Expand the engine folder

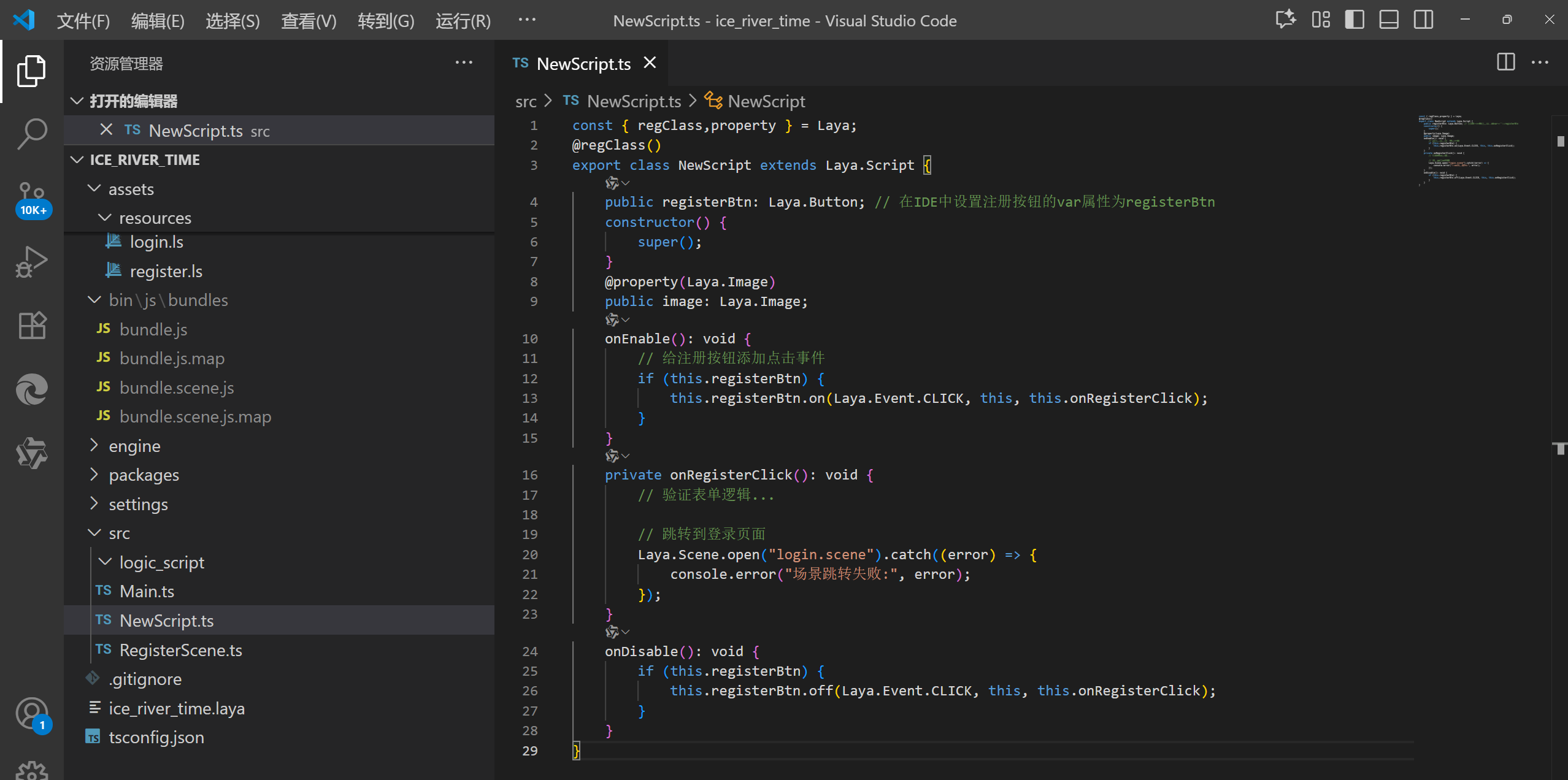tap(134, 446)
